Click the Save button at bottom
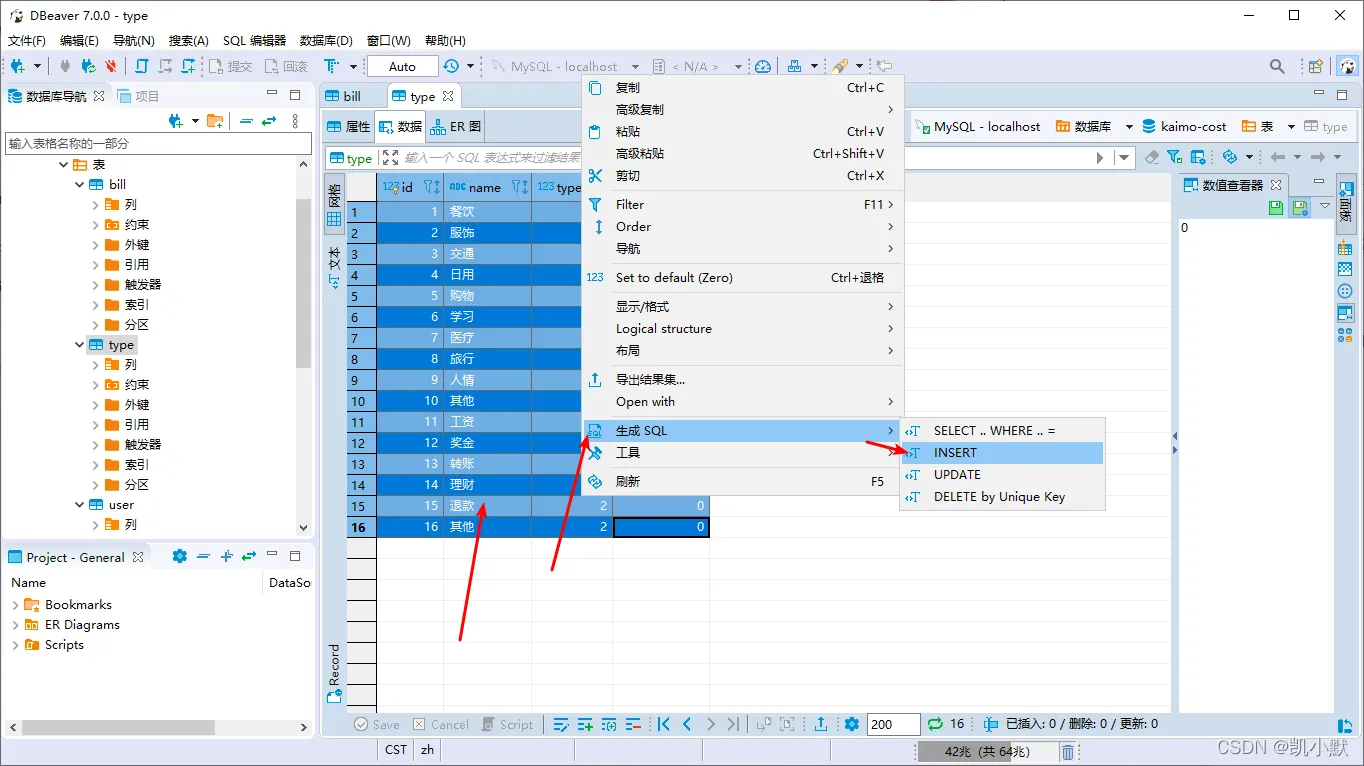This screenshot has width=1364, height=766. [377, 724]
